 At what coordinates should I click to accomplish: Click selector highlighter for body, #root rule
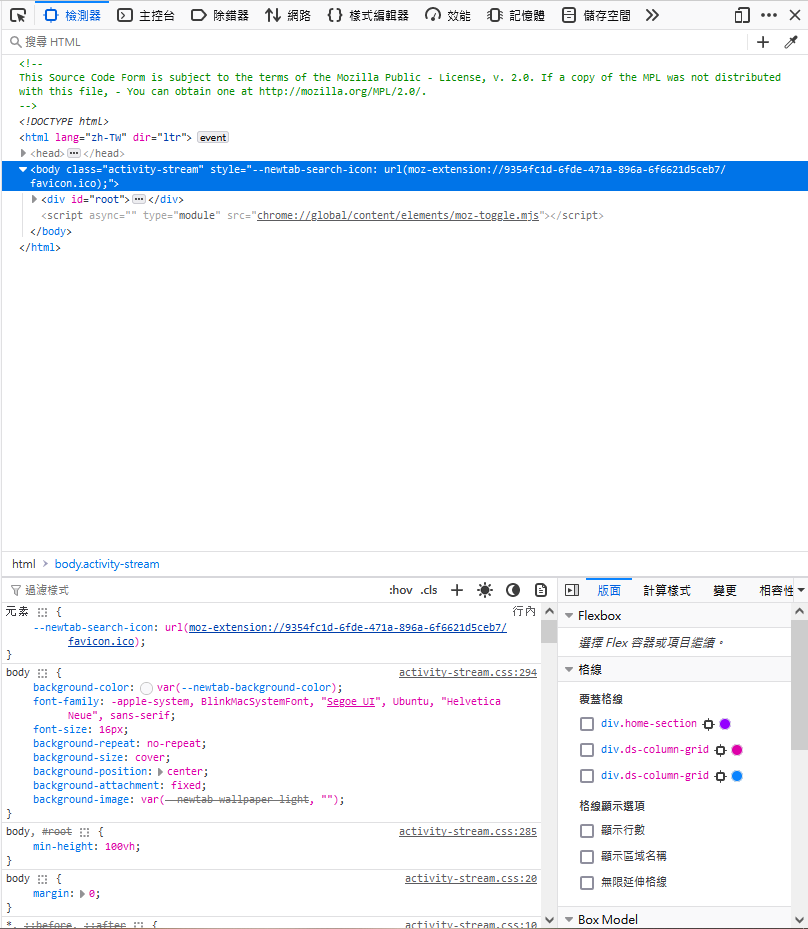tap(85, 832)
